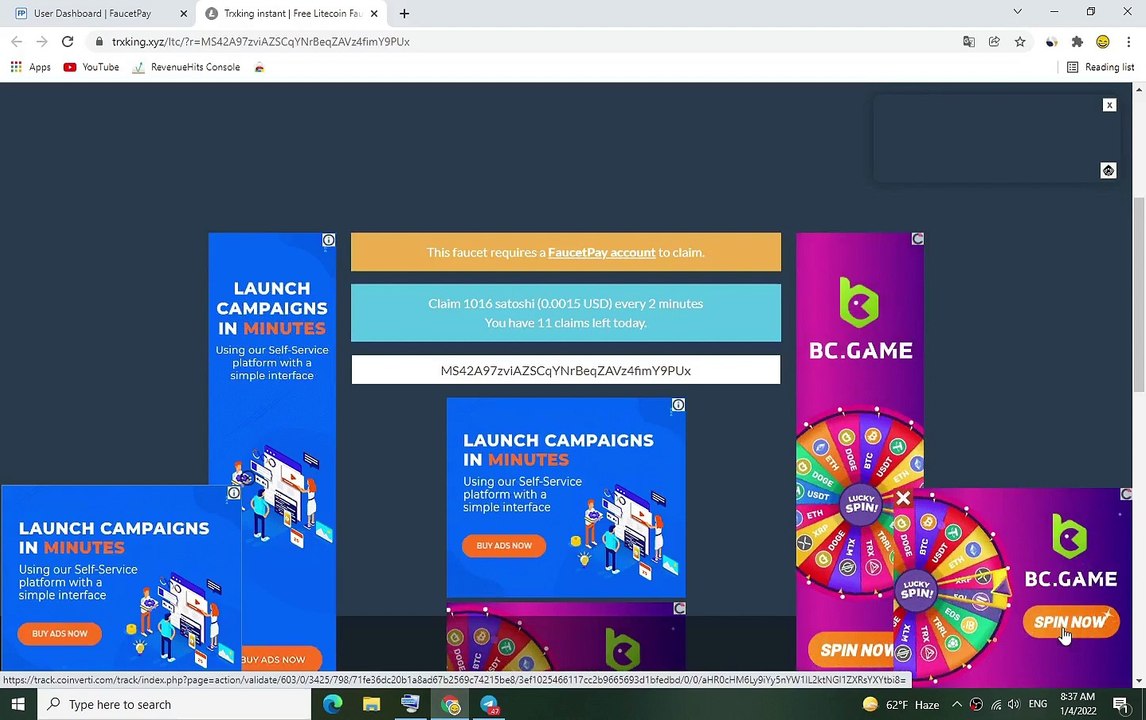
Task: Bookmark this page with the star icon
Action: [1020, 42]
